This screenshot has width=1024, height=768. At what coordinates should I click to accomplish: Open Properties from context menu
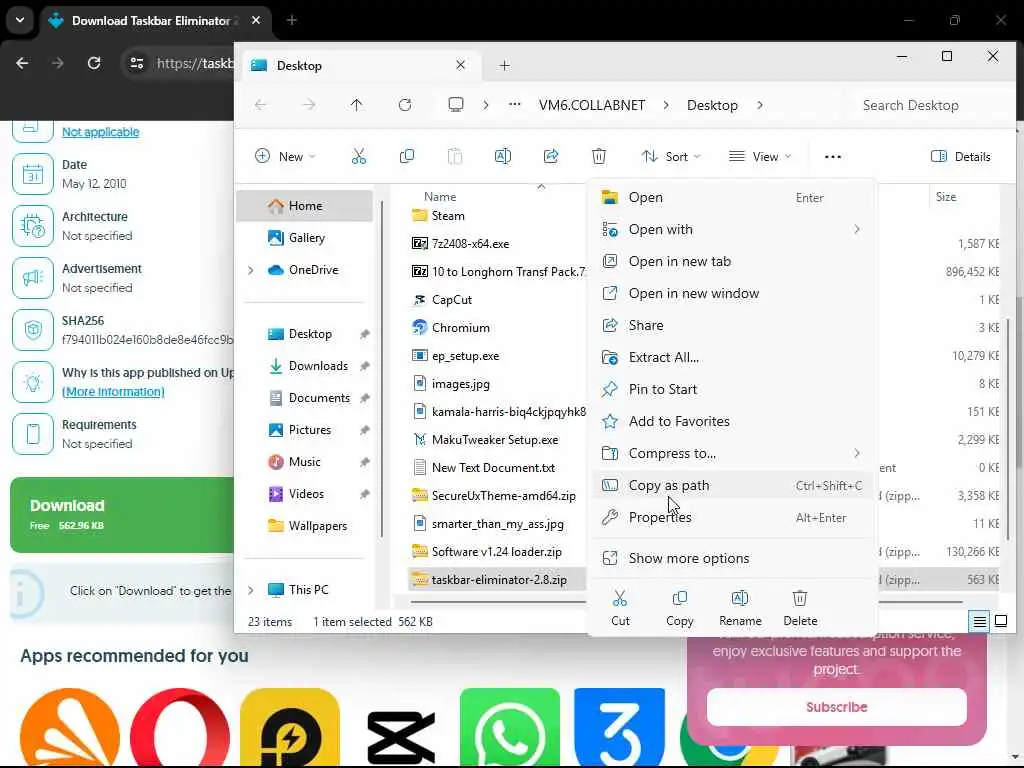click(x=733, y=517)
